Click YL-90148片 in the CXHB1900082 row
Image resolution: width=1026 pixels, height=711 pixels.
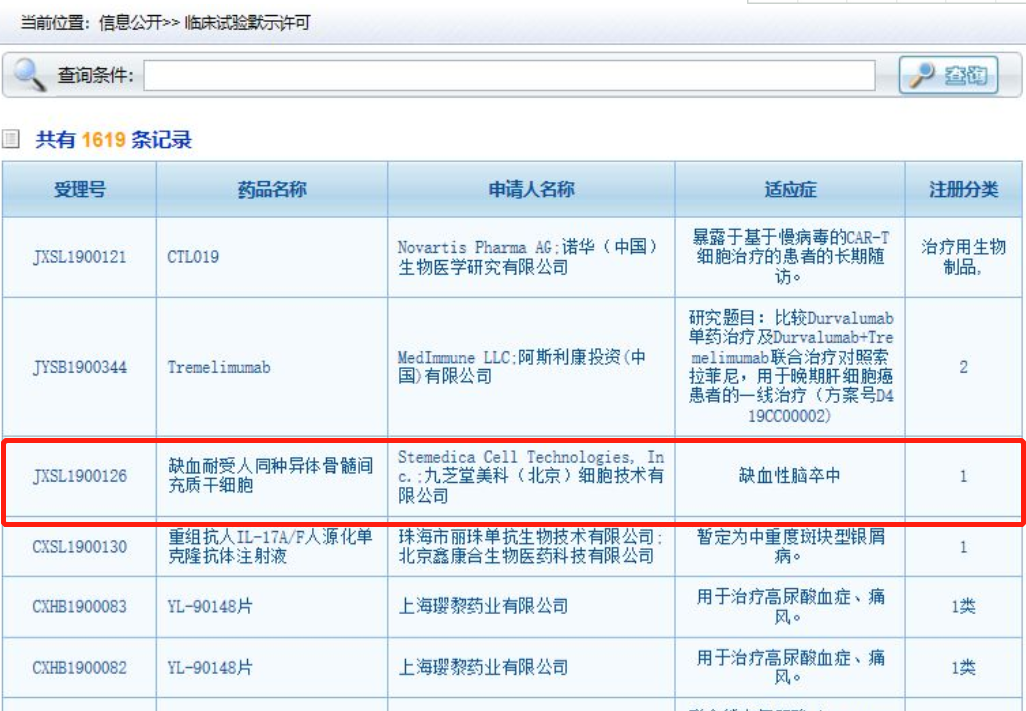pyautogui.click(x=209, y=668)
